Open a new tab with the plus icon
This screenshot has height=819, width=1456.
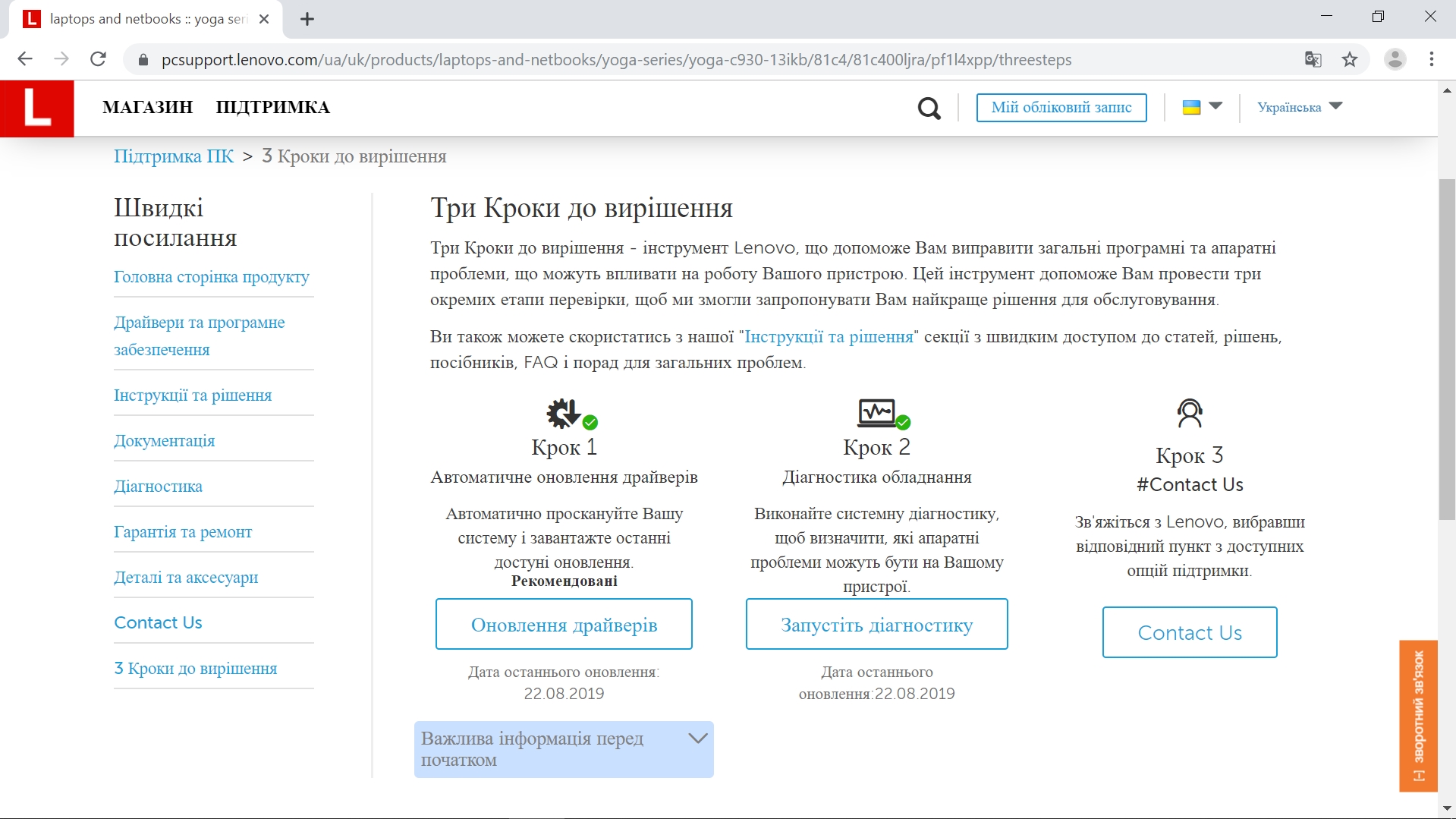307,20
